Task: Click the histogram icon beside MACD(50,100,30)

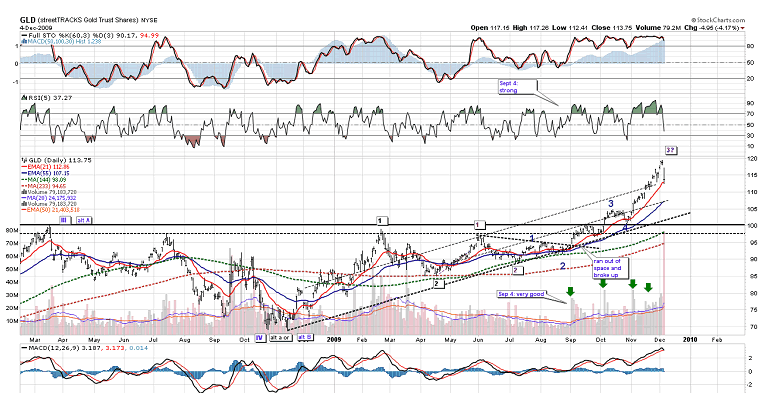Action: [x=24, y=42]
